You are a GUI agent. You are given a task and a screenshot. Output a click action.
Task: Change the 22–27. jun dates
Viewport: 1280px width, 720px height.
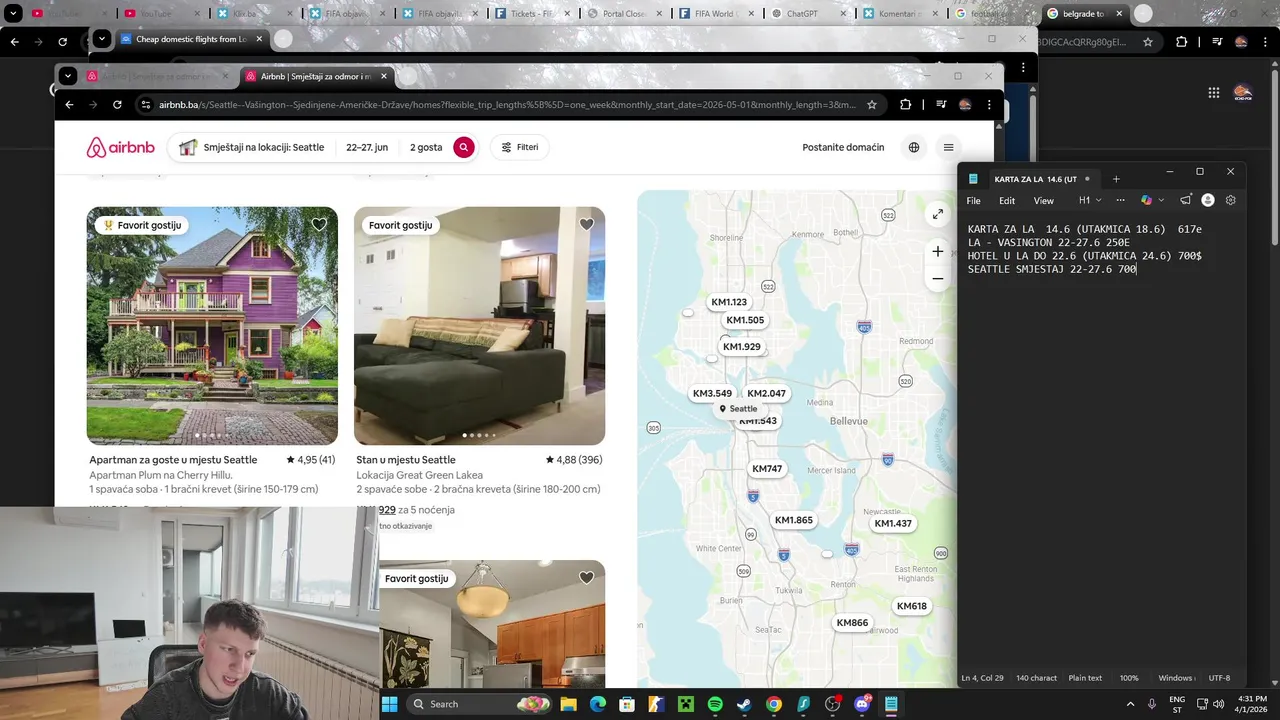pos(367,147)
